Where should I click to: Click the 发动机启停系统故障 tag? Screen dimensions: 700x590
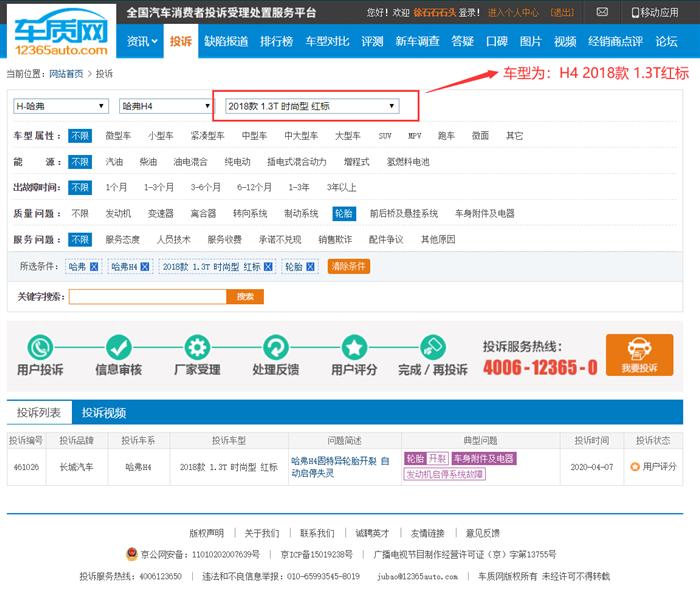coord(444,474)
